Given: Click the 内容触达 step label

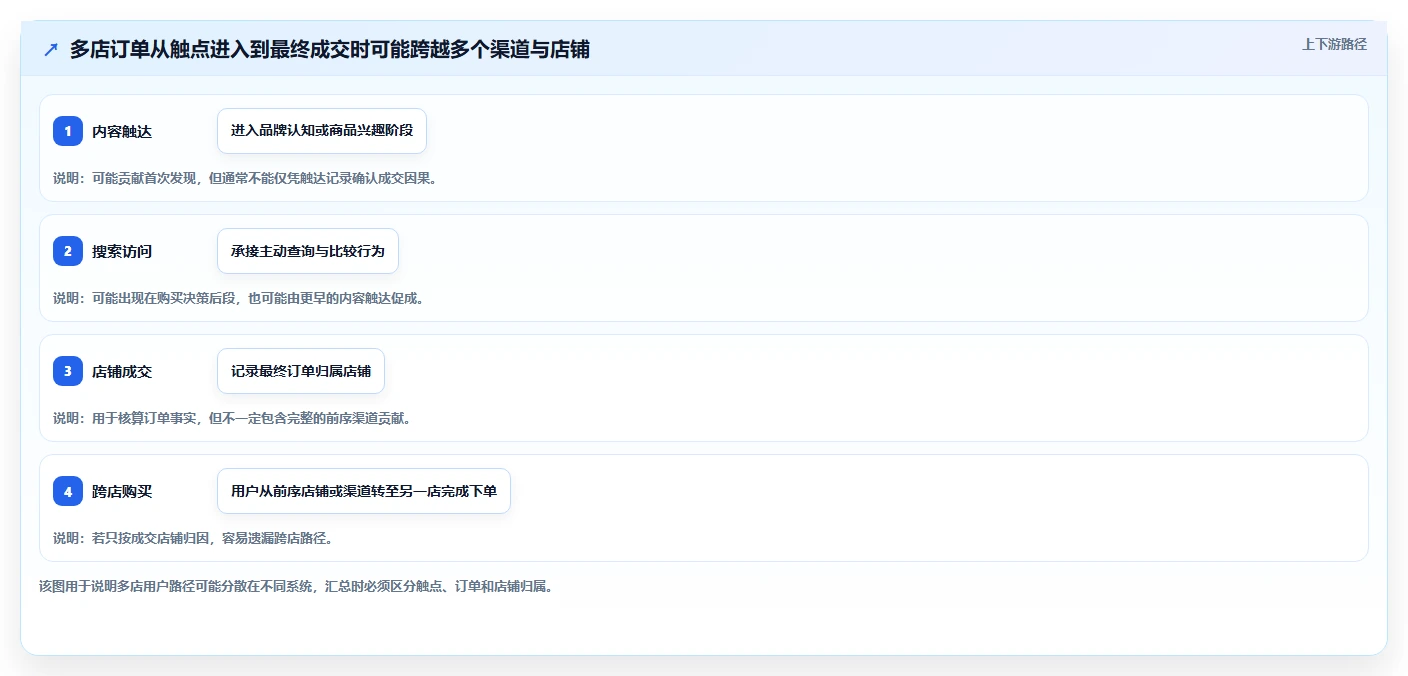Looking at the screenshot, I should click(x=122, y=131).
